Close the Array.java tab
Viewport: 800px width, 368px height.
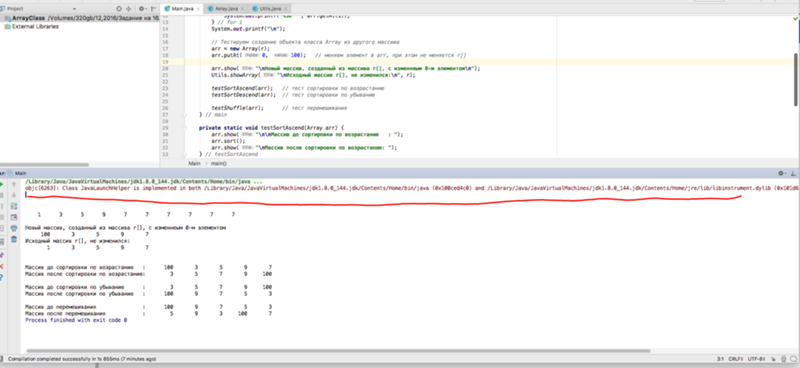243,9
